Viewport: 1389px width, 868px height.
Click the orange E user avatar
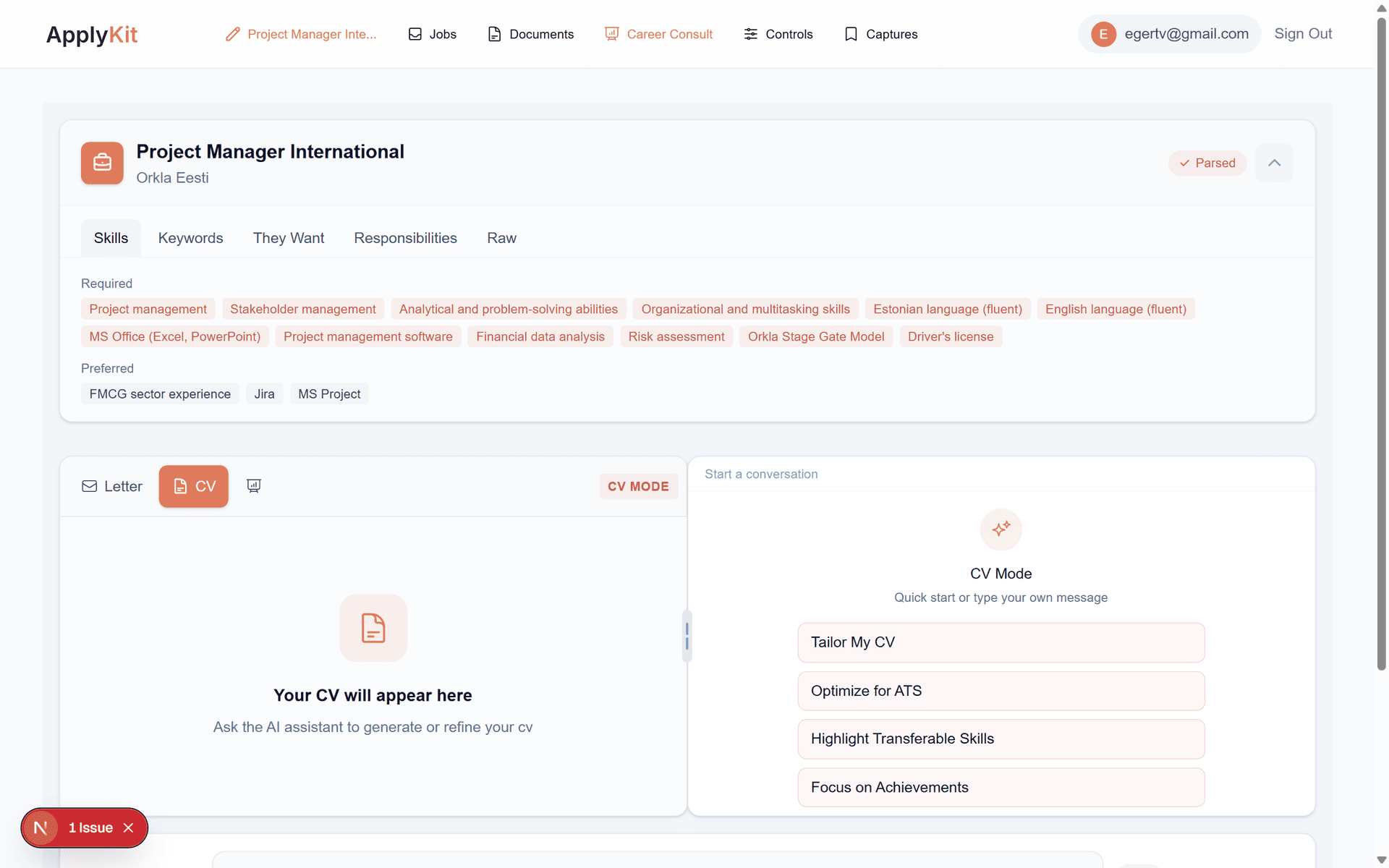click(1103, 34)
